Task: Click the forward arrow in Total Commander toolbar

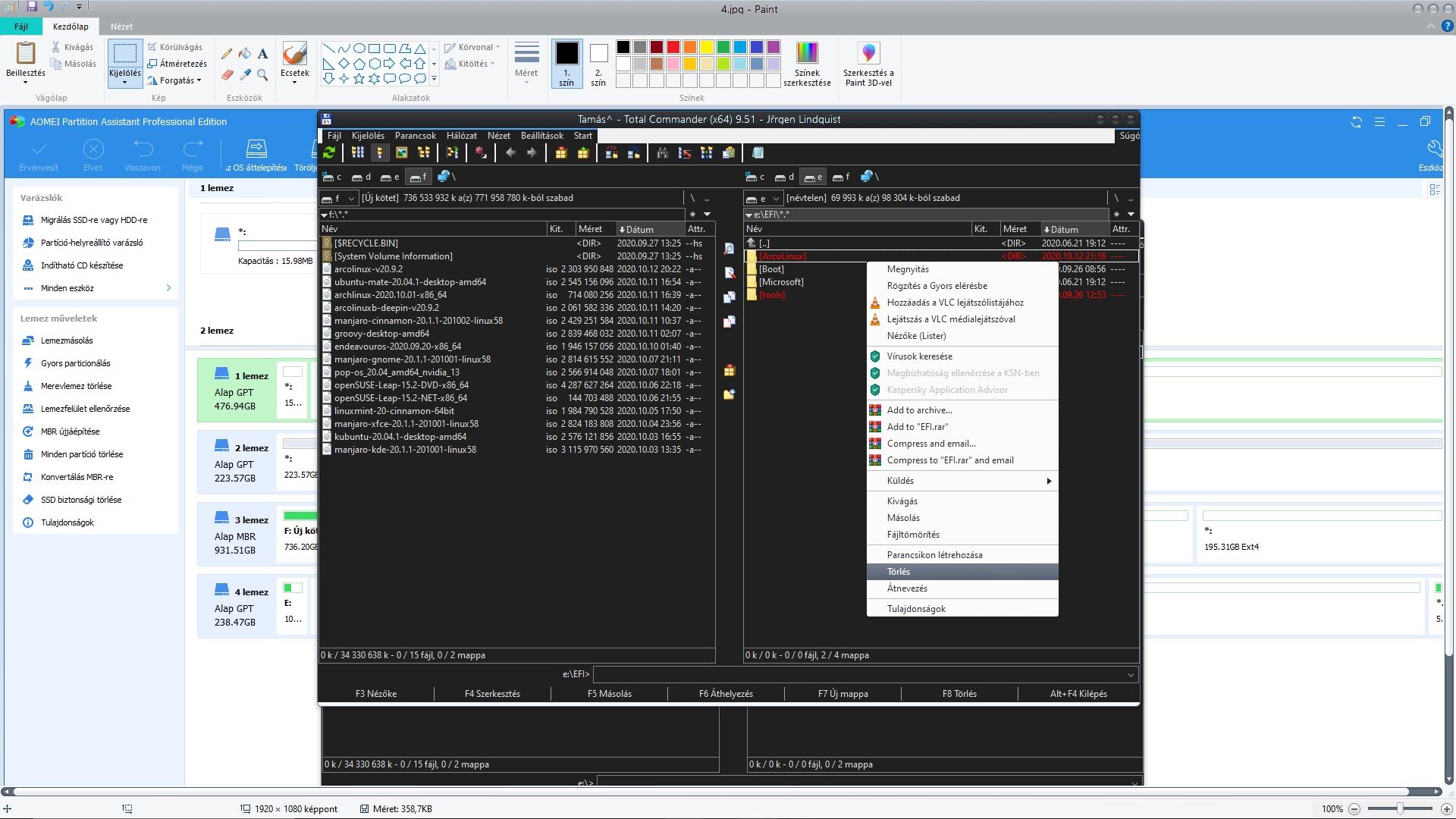Action: coord(532,152)
